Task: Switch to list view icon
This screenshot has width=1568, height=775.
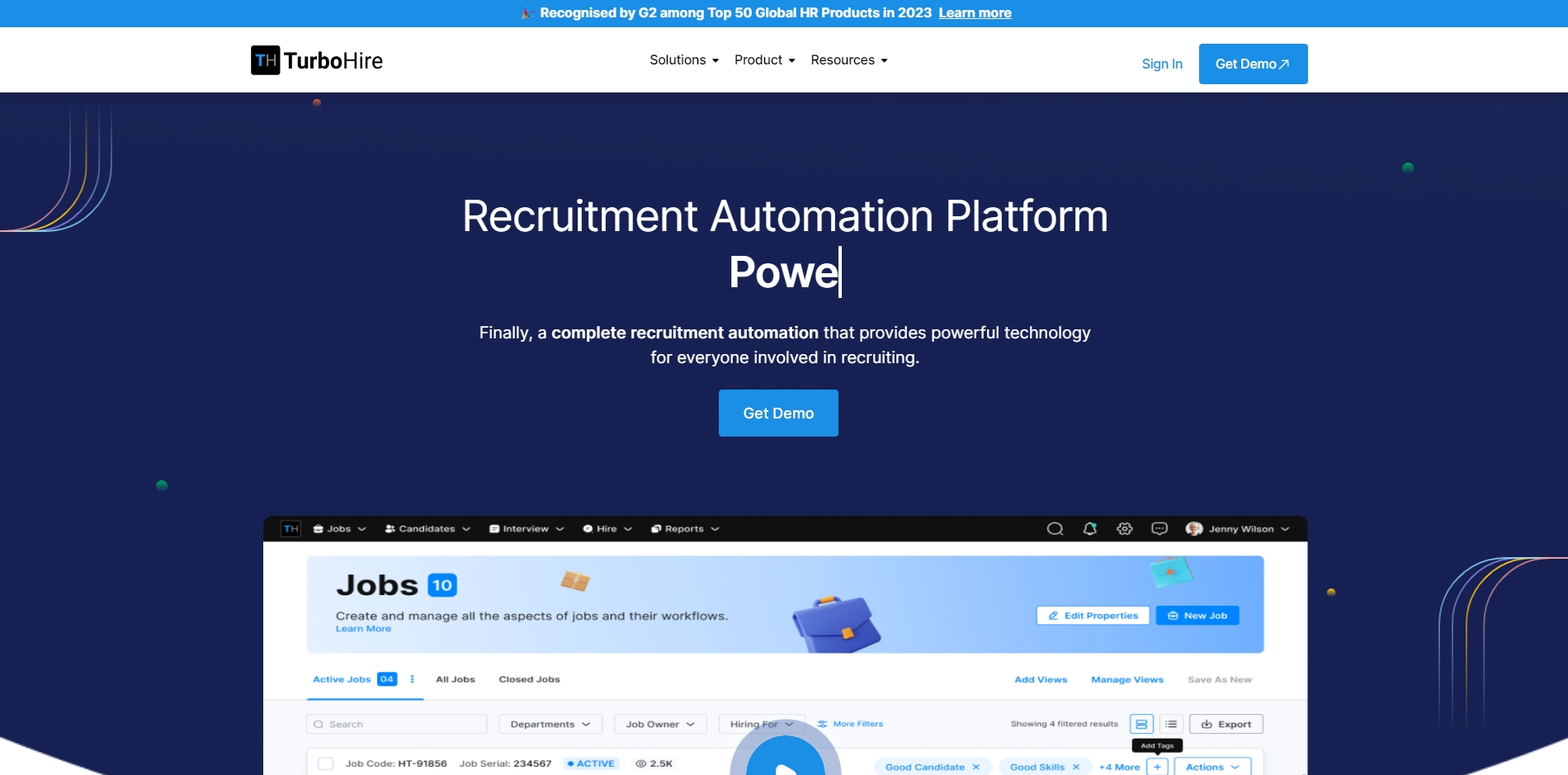Action: (1171, 724)
